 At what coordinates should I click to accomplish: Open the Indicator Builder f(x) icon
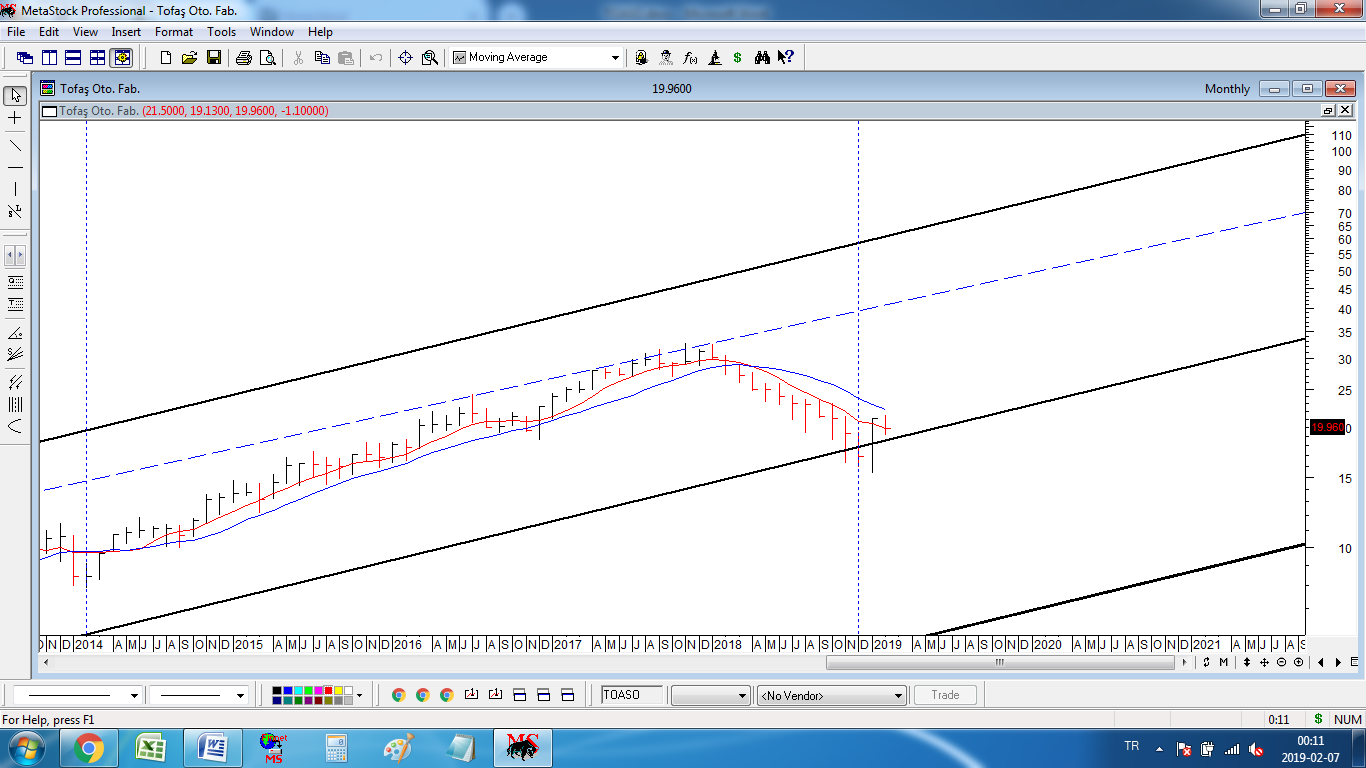point(690,58)
